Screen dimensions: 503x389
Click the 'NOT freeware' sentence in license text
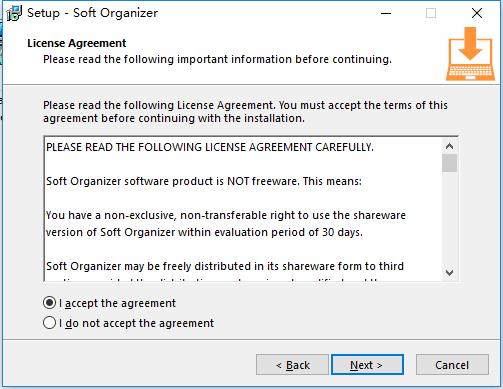[204, 181]
